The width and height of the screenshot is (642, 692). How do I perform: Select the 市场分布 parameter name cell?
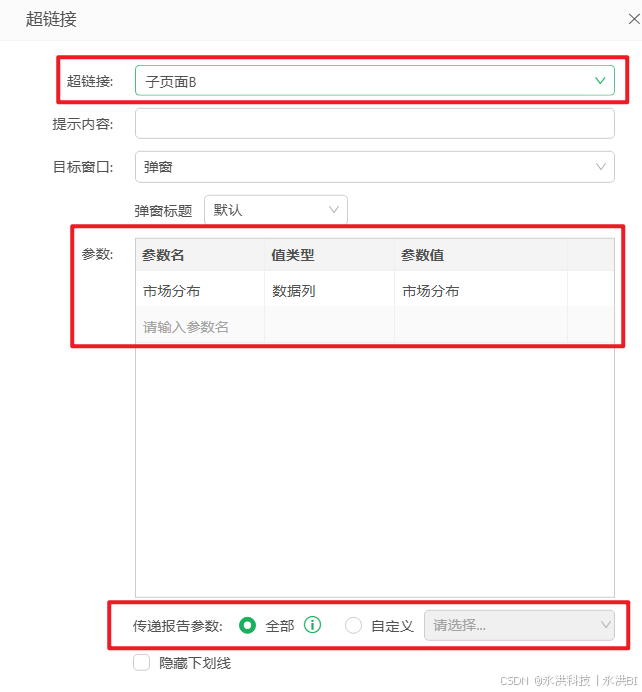point(200,291)
